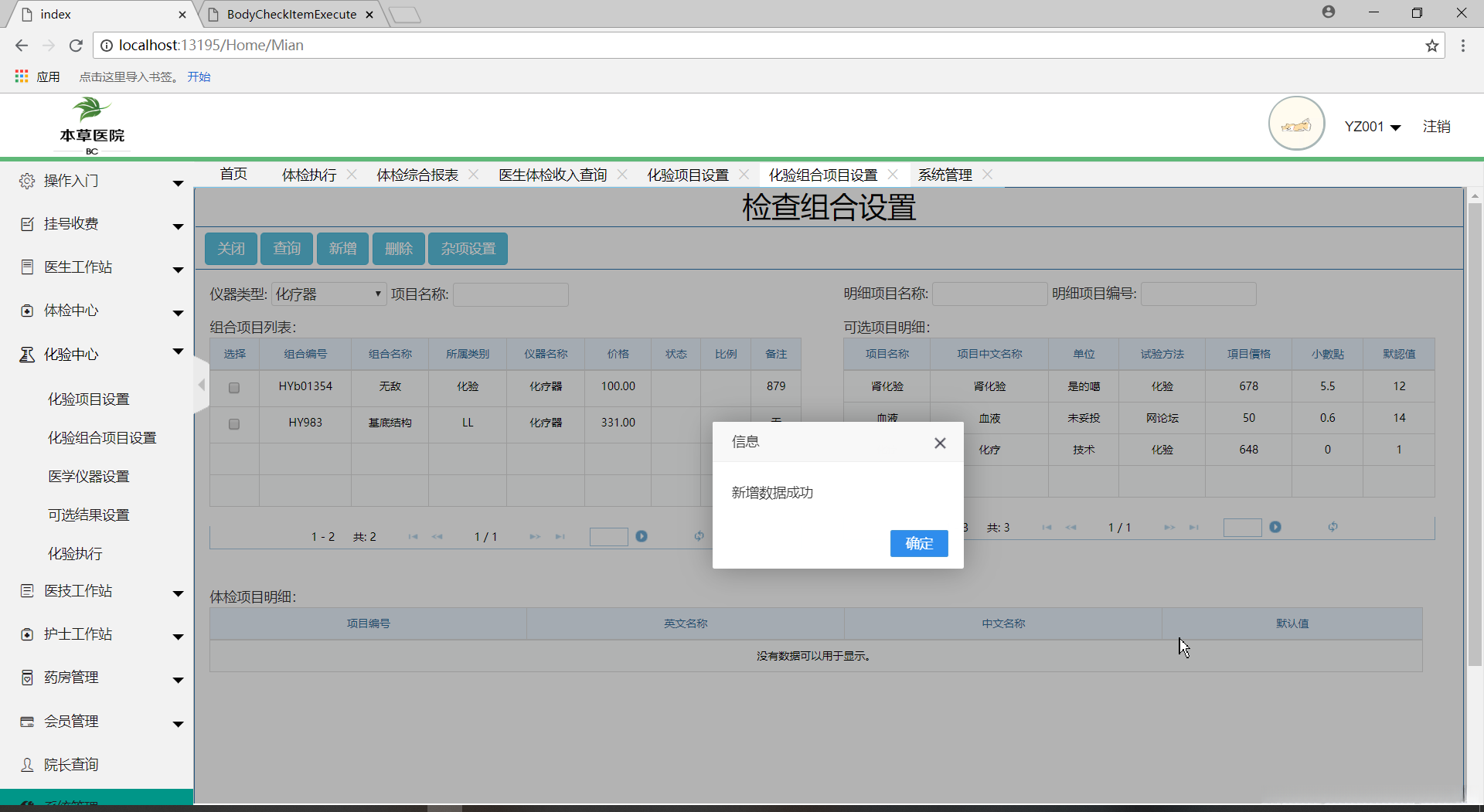
Task: Open Chrome profile account icon
Action: point(1328,12)
